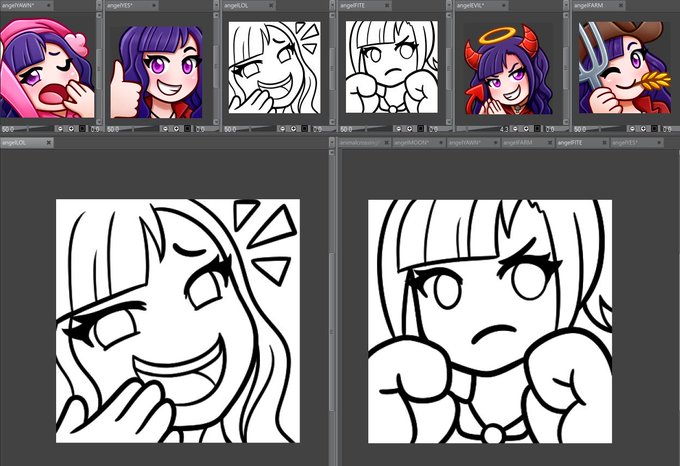Click the large angelFITE line art canvas

[490, 321]
